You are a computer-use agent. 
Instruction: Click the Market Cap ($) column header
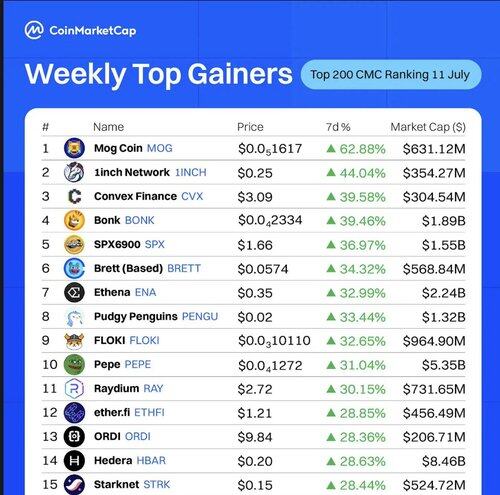[428, 127]
